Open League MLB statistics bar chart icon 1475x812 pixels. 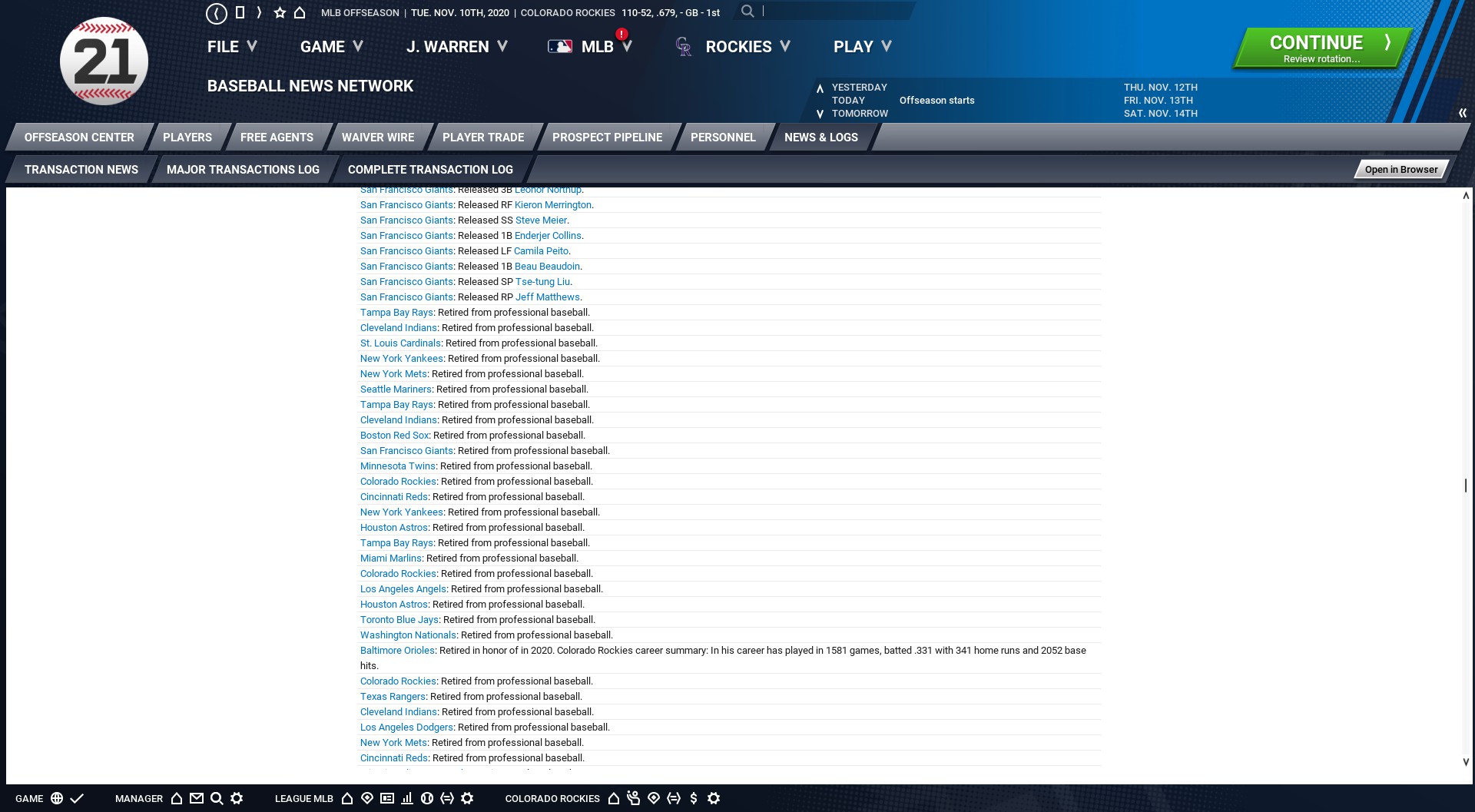point(407,798)
